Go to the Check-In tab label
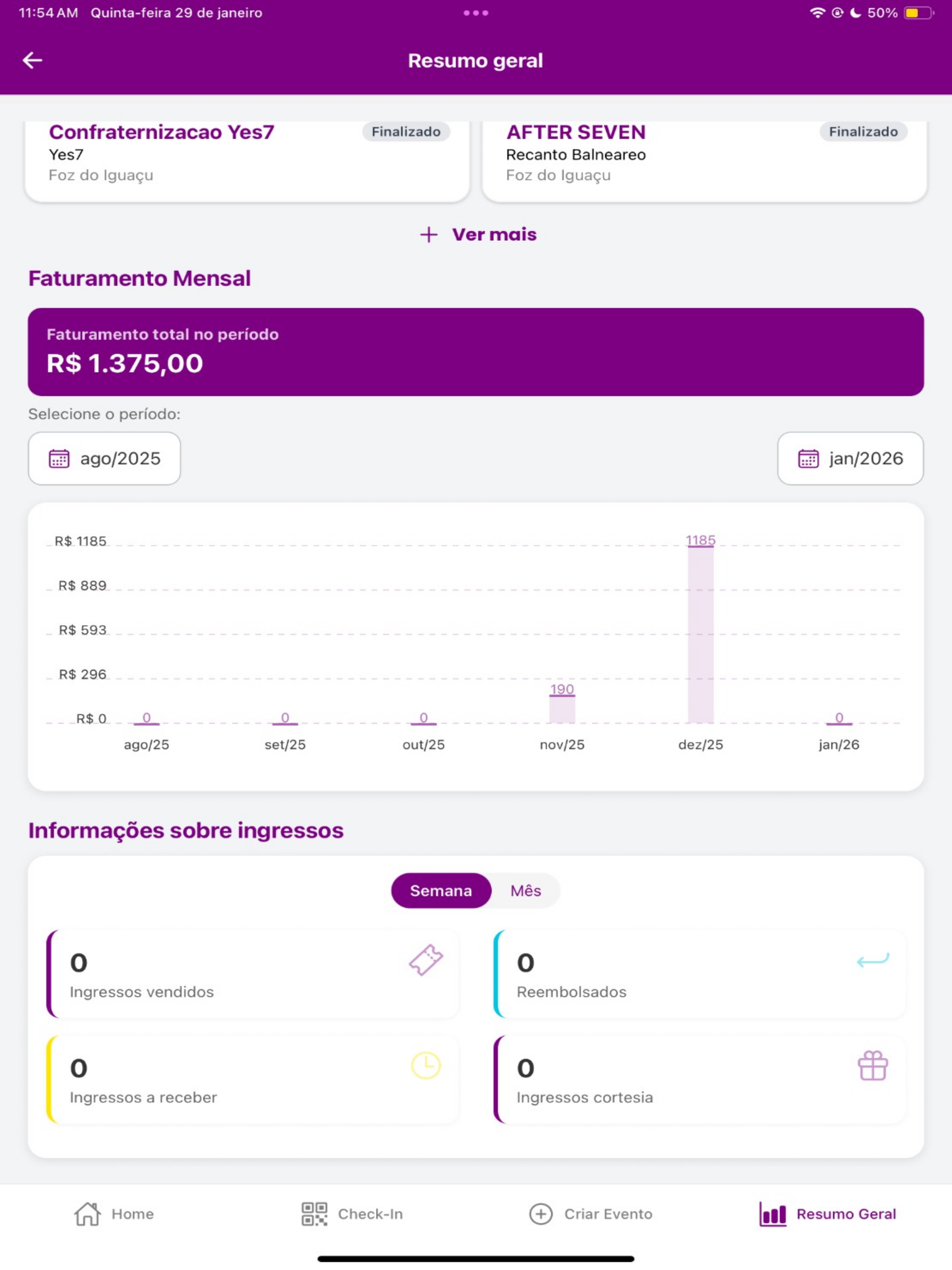952x1270 pixels. point(370,1214)
